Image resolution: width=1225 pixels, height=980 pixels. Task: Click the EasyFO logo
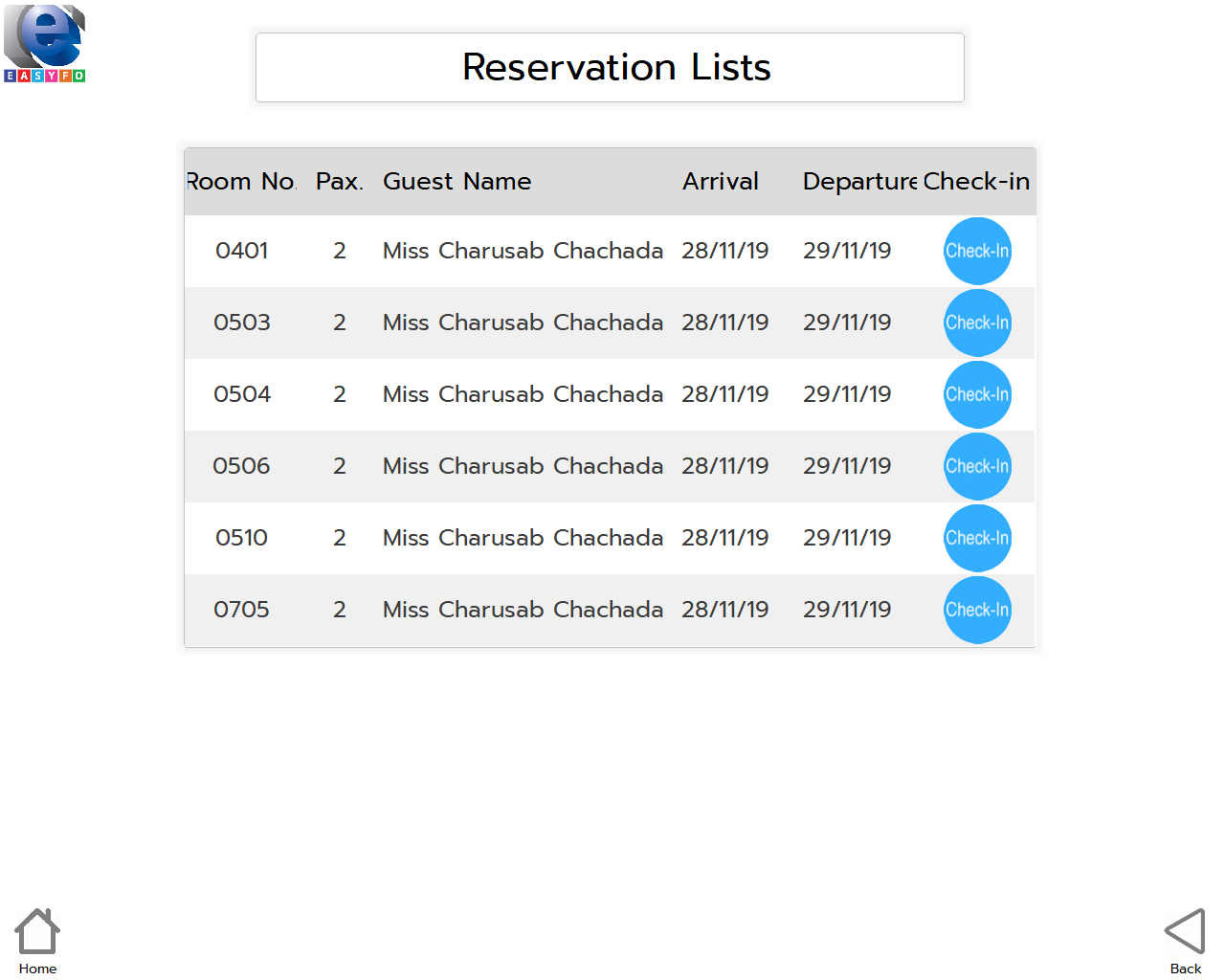[x=44, y=43]
